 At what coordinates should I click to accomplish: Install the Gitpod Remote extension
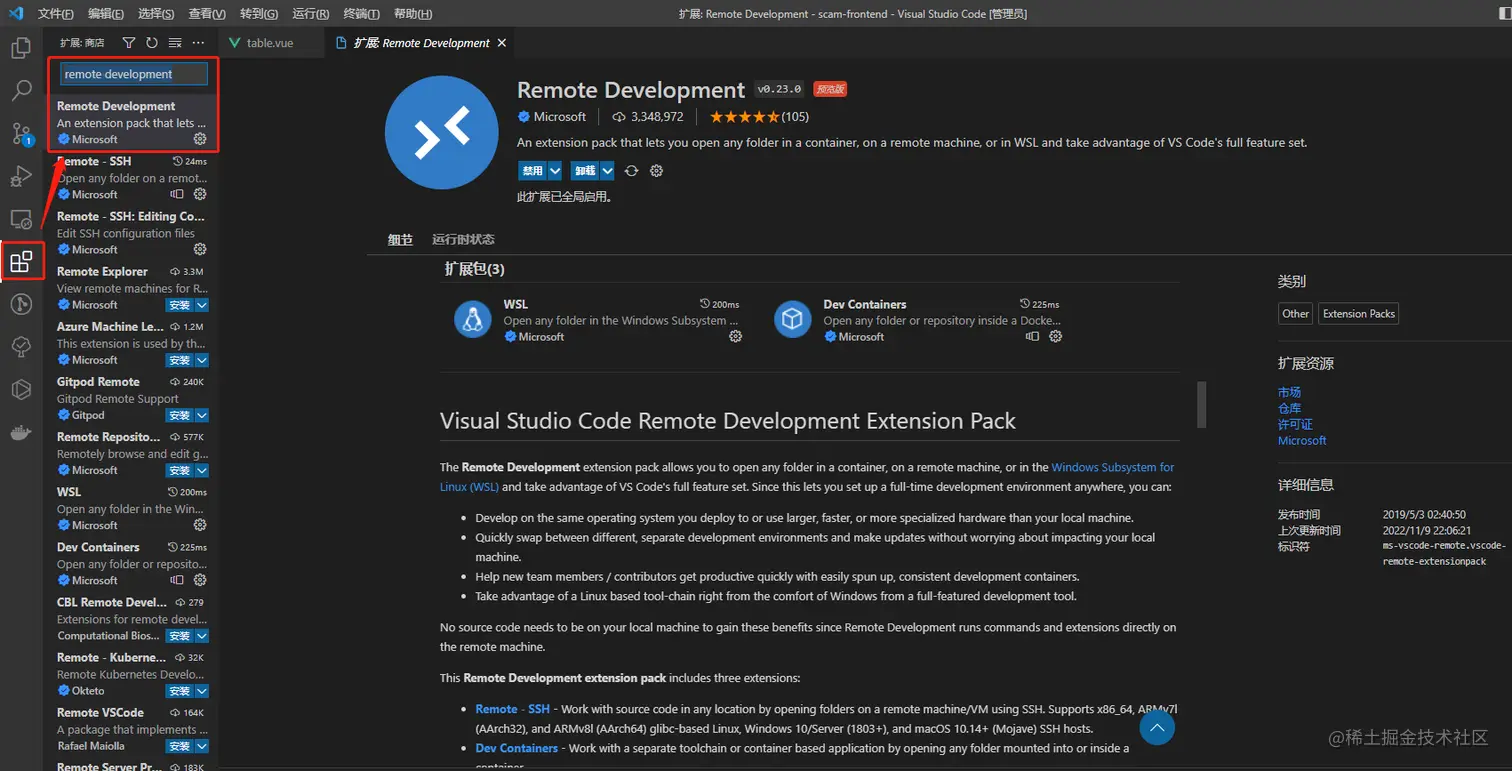(180, 415)
